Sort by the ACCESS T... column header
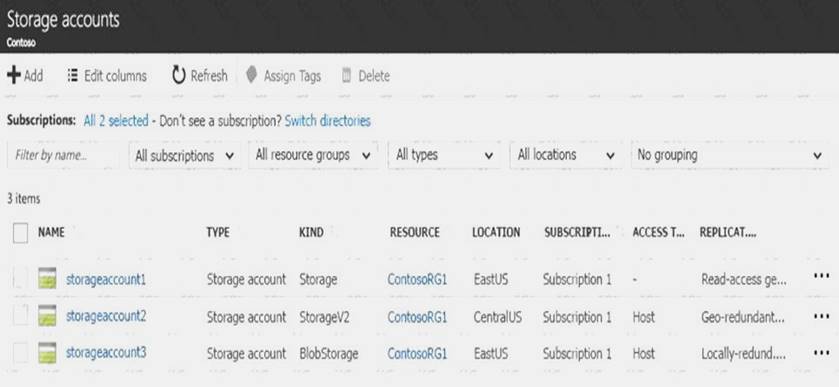Viewport: 839px width, 387px height. pos(659,232)
